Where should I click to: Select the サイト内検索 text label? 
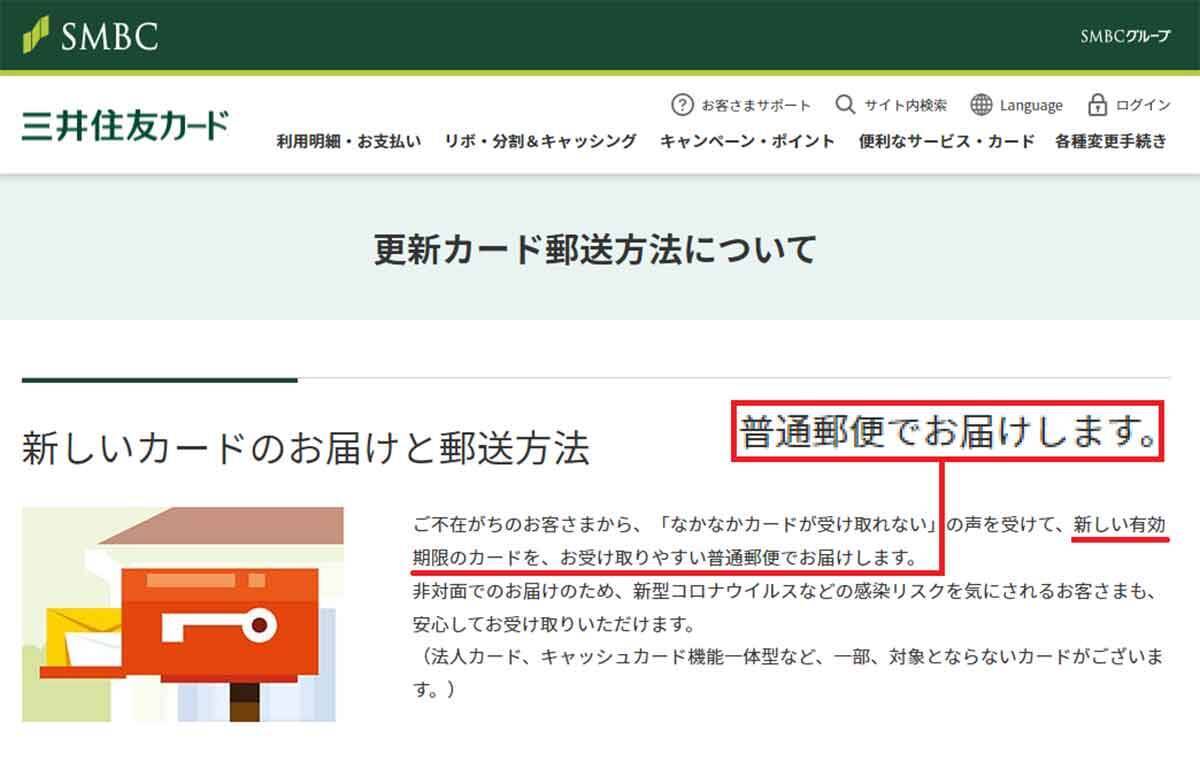pos(905,105)
